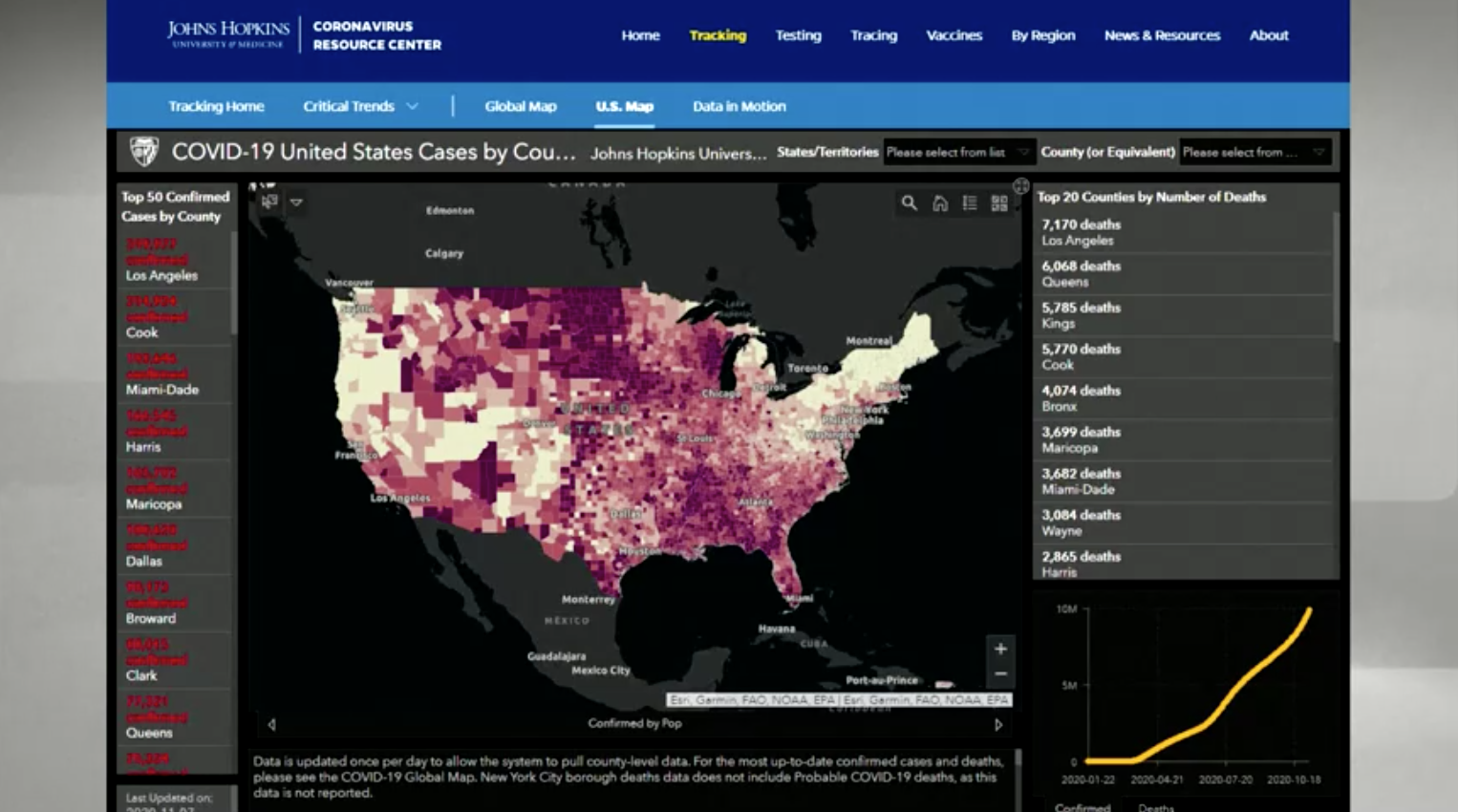Viewport: 1458px width, 812px height.
Task: Go to Data in Motion page
Action: point(739,106)
